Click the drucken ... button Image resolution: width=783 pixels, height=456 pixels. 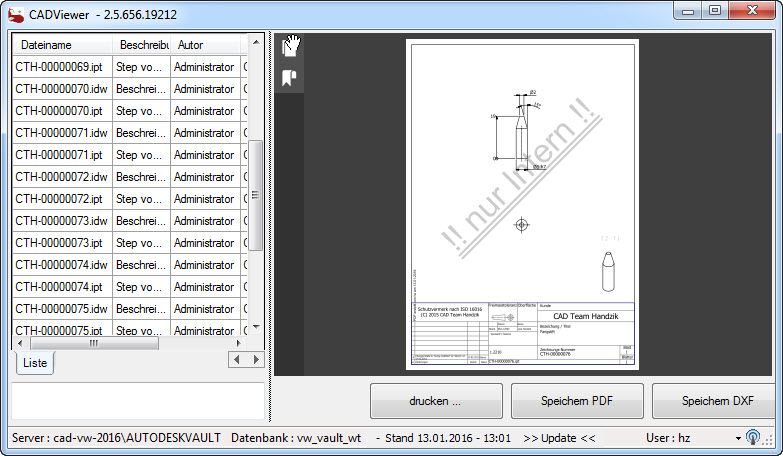click(435, 401)
